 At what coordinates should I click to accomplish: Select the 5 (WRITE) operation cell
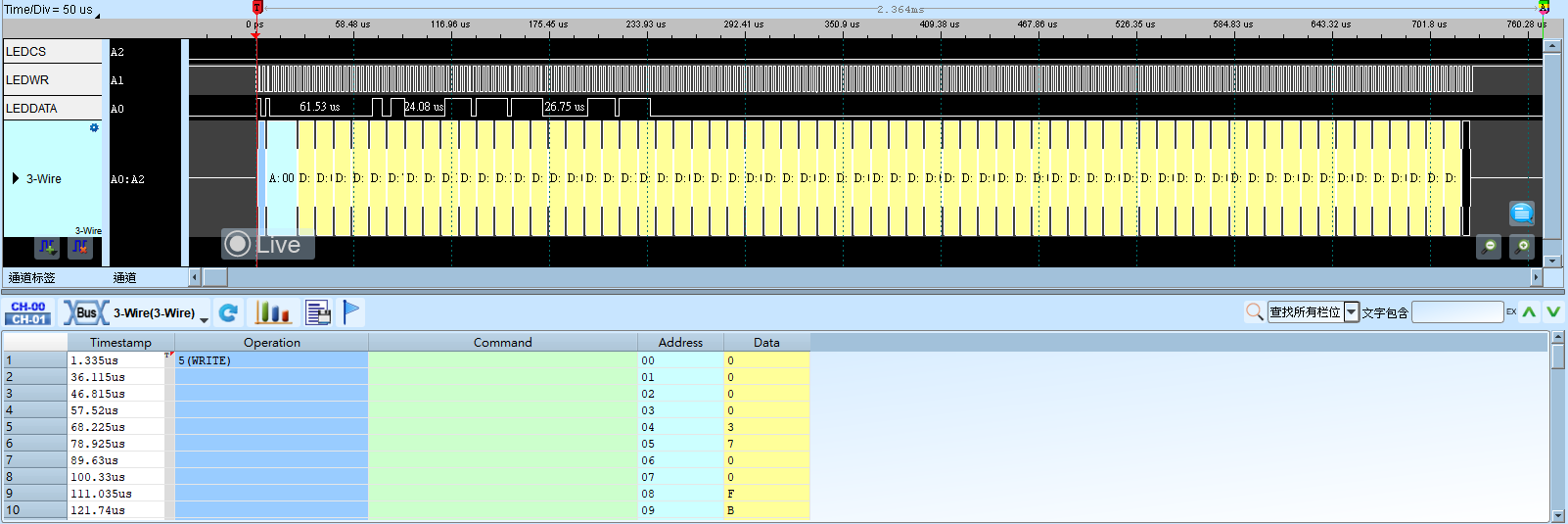pyautogui.click(x=271, y=360)
